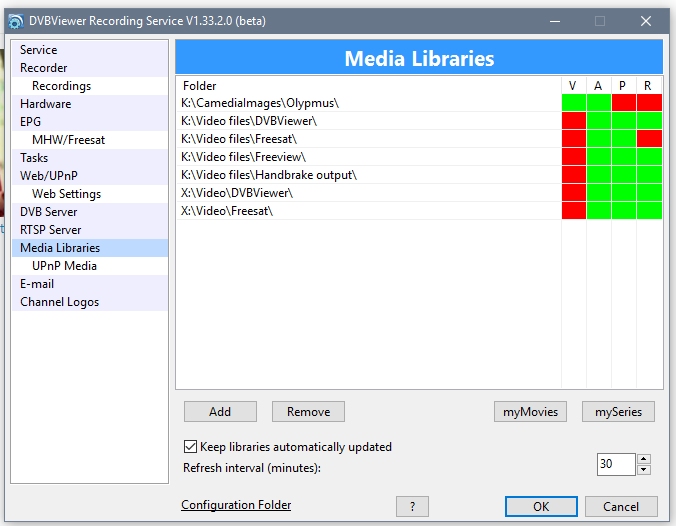Toggle R flag for K:\Video files\Freesat\

point(649,139)
